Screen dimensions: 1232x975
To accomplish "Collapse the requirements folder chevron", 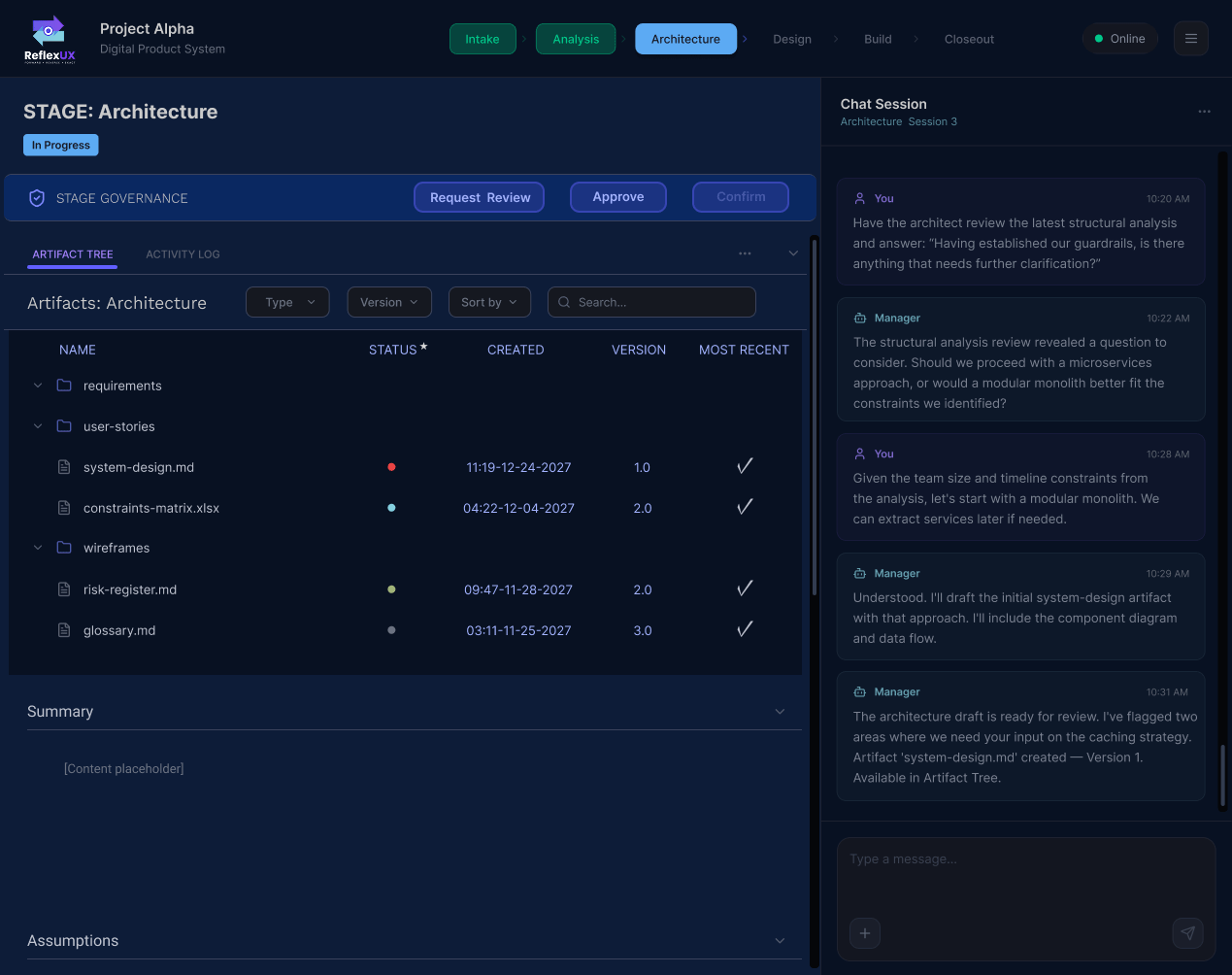I will click(x=38, y=386).
